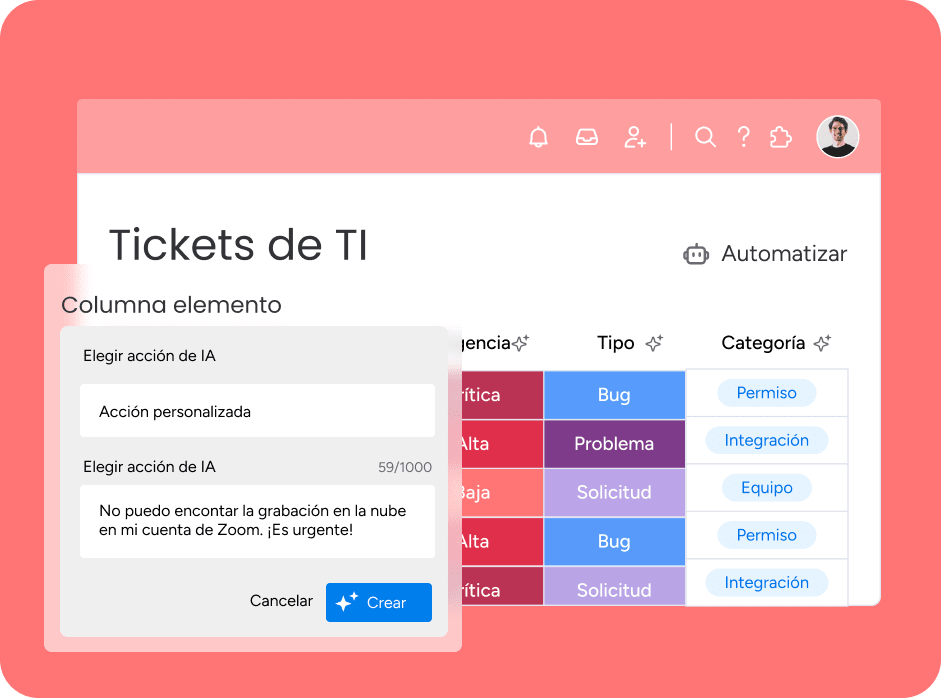Open the purple Problema type cell
Image resolution: width=941 pixels, height=698 pixels.
pyautogui.click(x=614, y=444)
